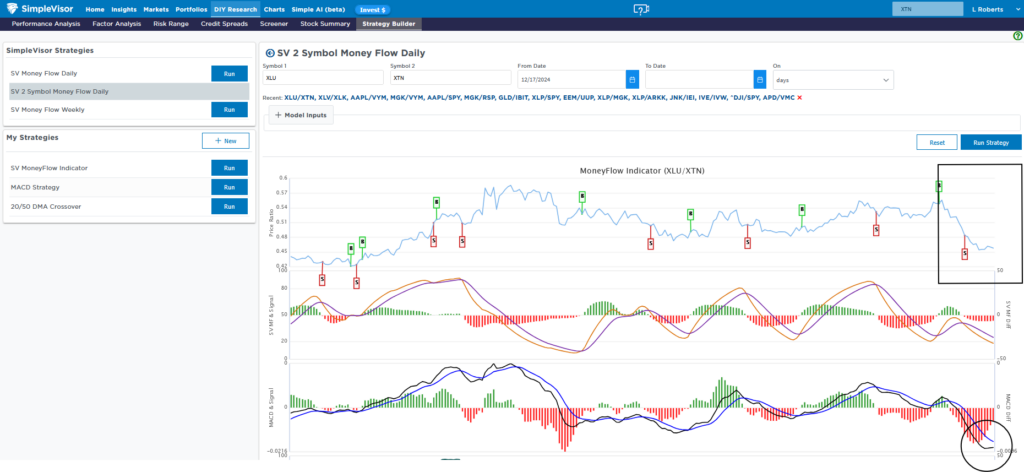Click the green help question mark icon
This screenshot has width=1024, height=472.
point(1017,36)
